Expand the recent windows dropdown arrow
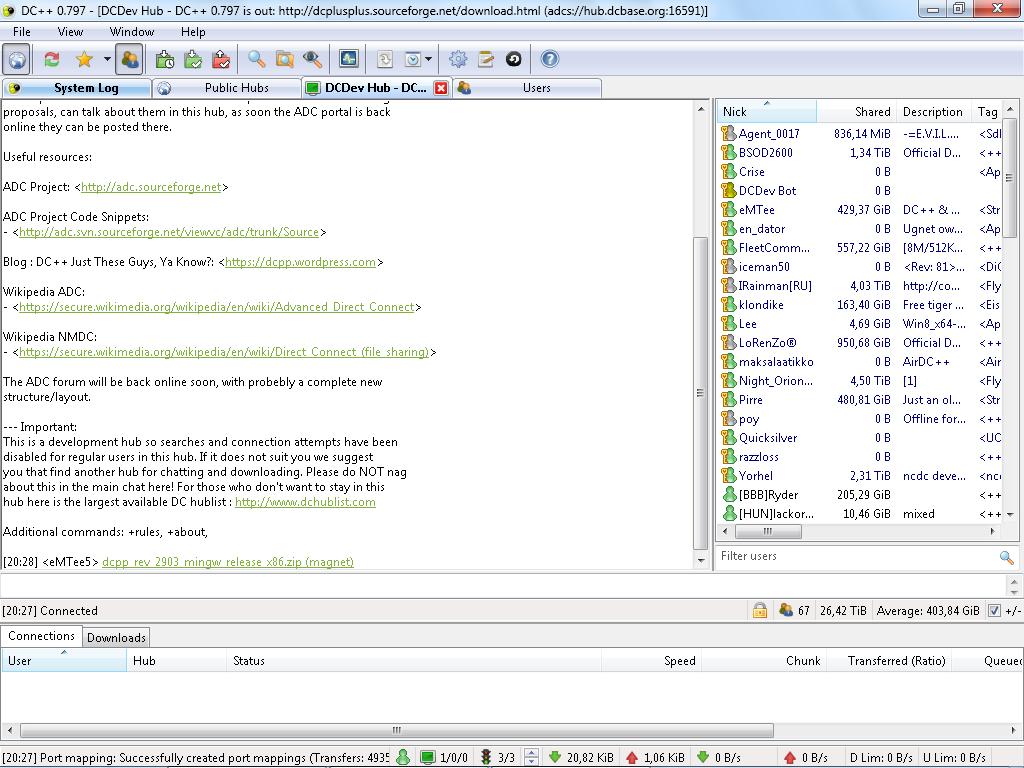Viewport: 1024px width, 768px height. [428, 59]
